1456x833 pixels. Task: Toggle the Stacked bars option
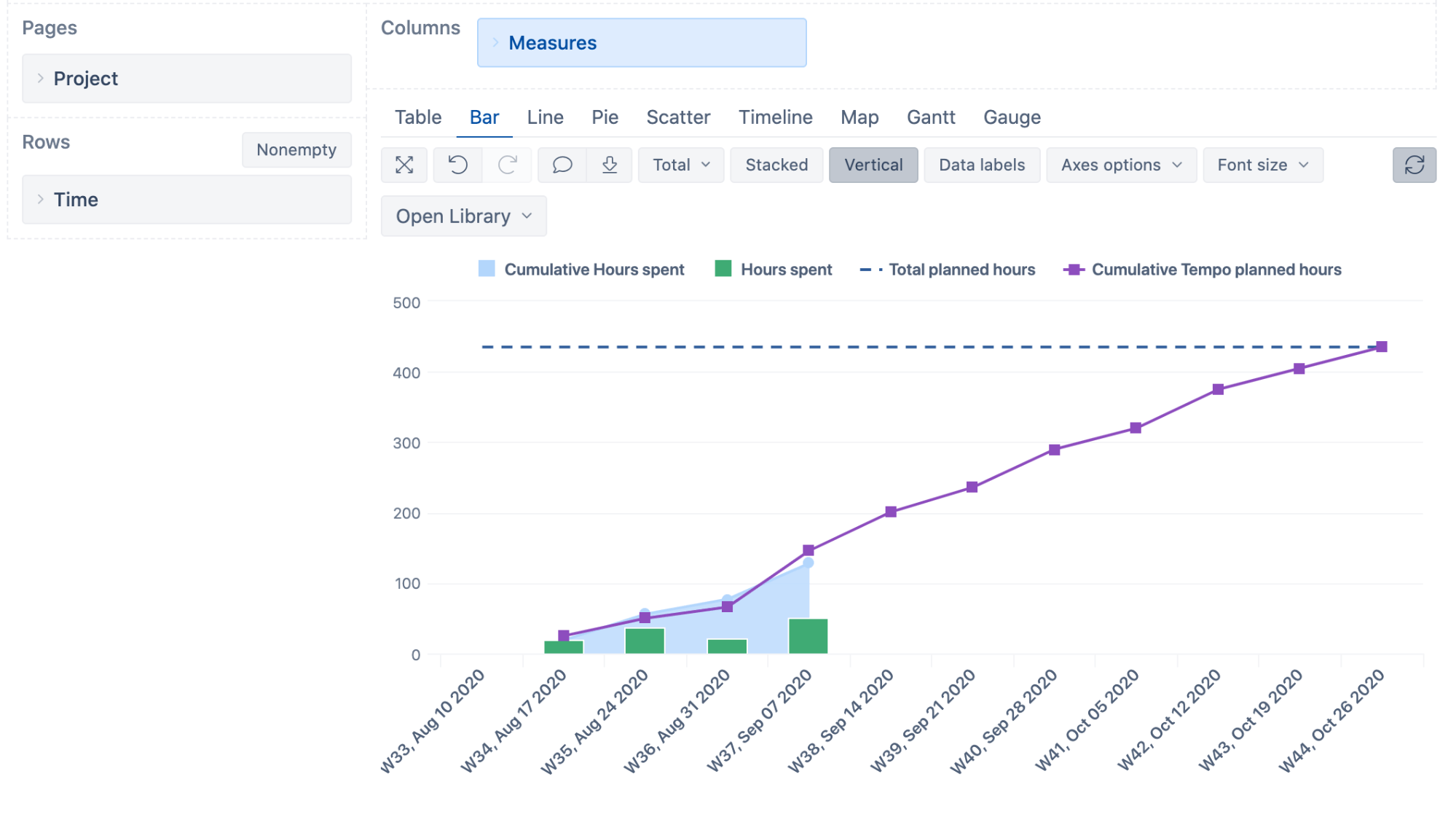[776, 165]
